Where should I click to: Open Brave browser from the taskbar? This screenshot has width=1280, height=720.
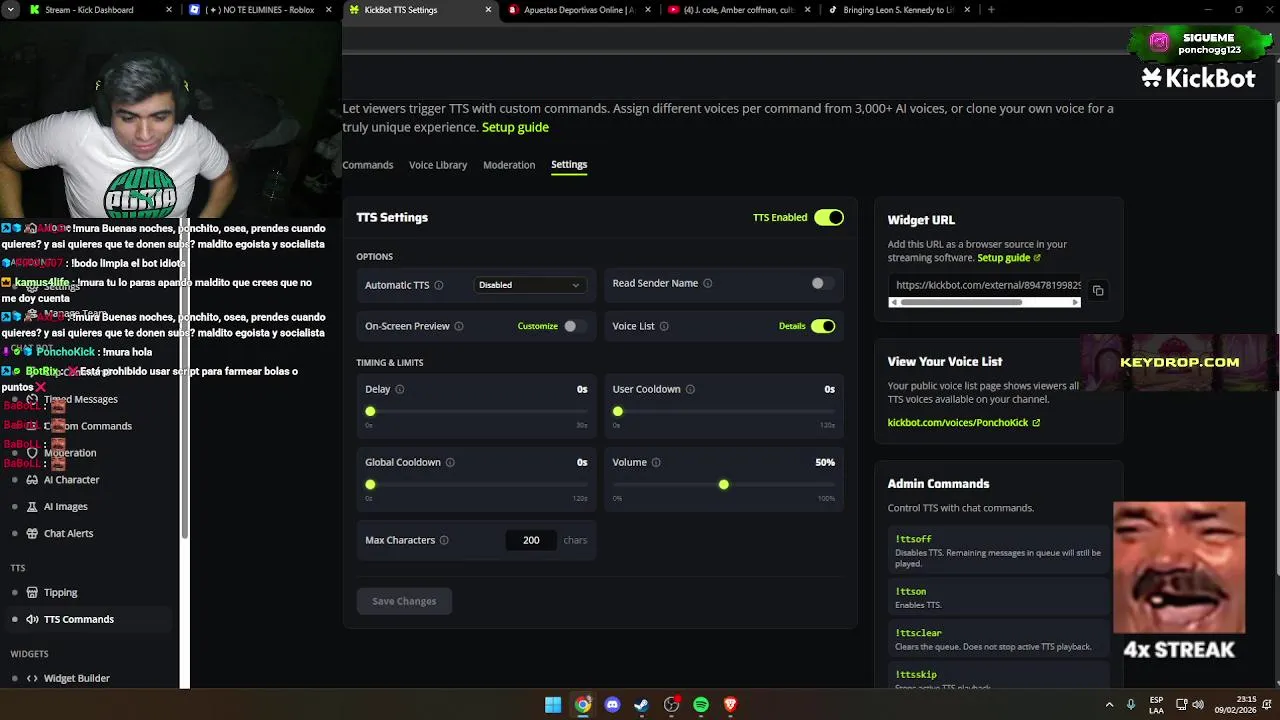tap(730, 705)
